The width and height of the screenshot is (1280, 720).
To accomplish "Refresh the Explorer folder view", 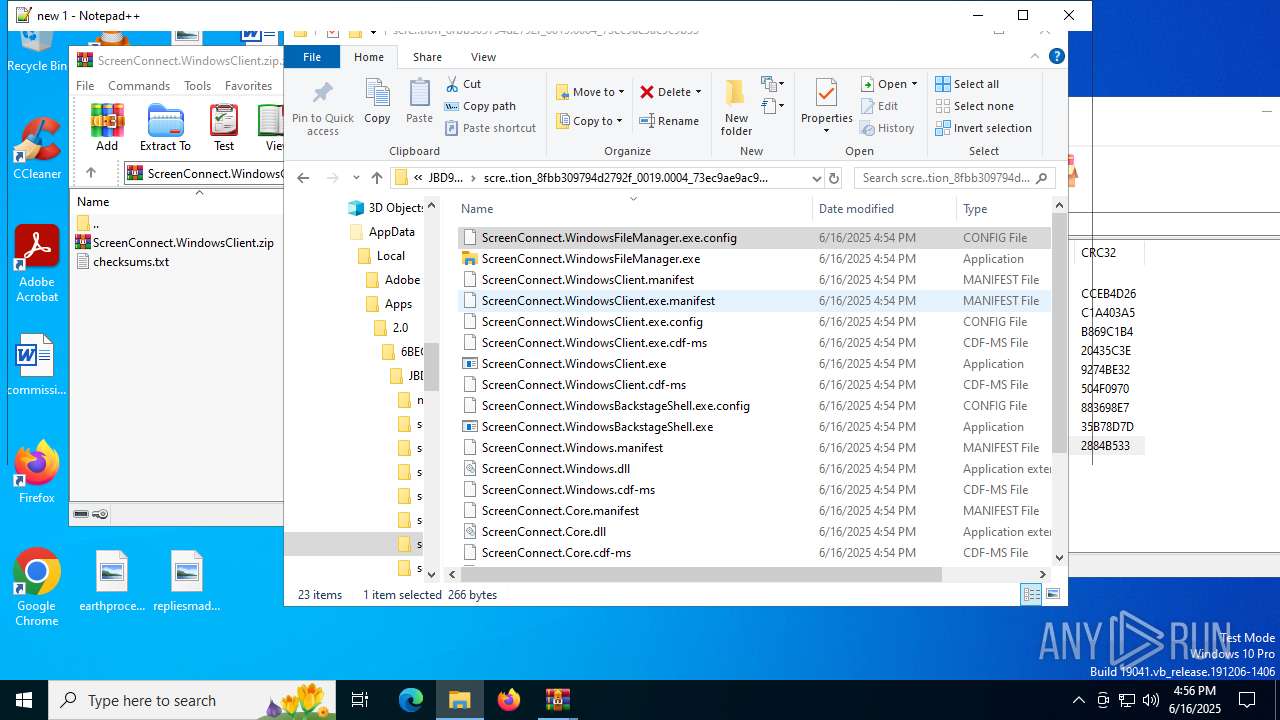I will (833, 178).
